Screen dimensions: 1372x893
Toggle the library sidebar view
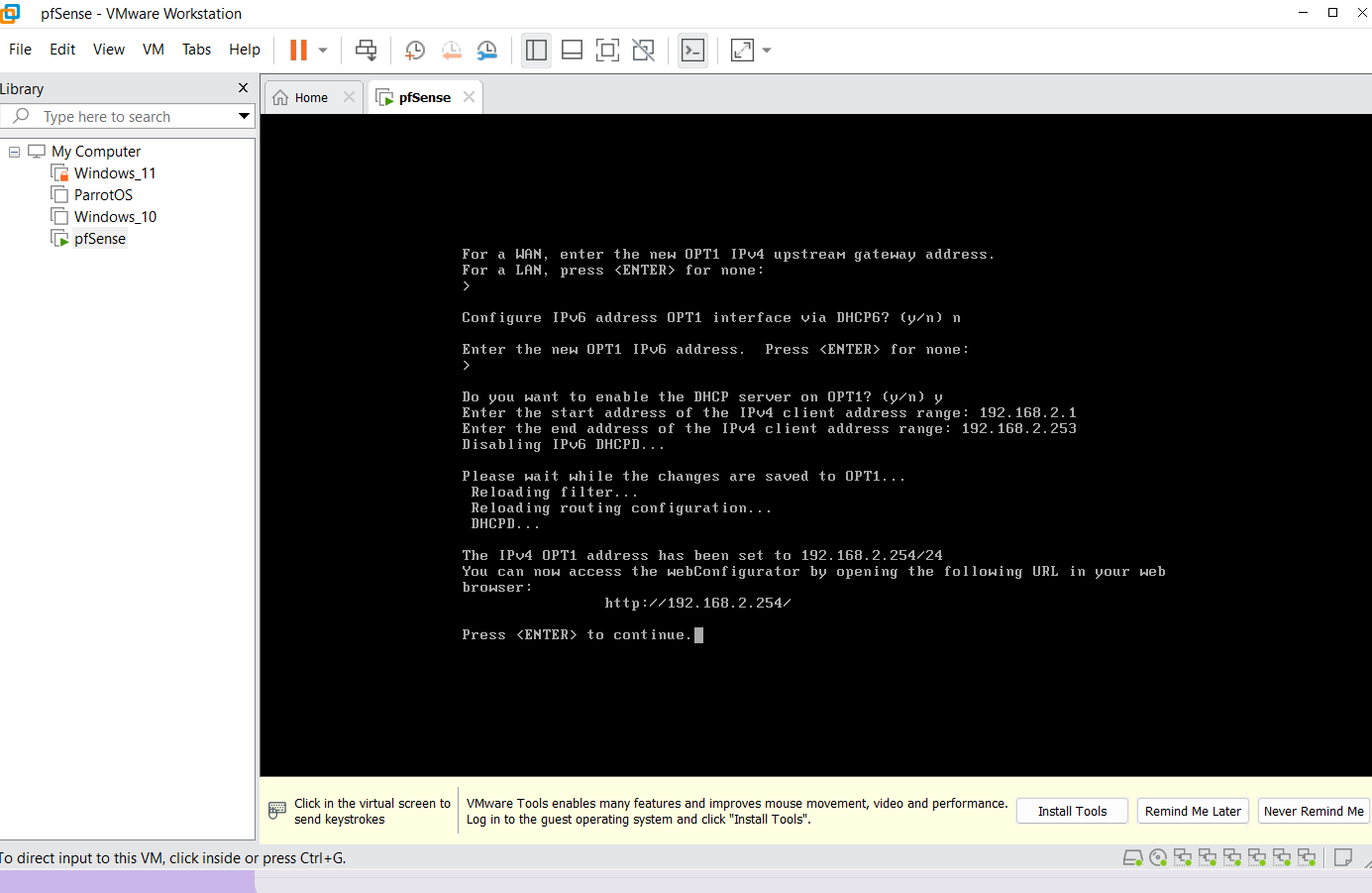pyautogui.click(x=536, y=50)
